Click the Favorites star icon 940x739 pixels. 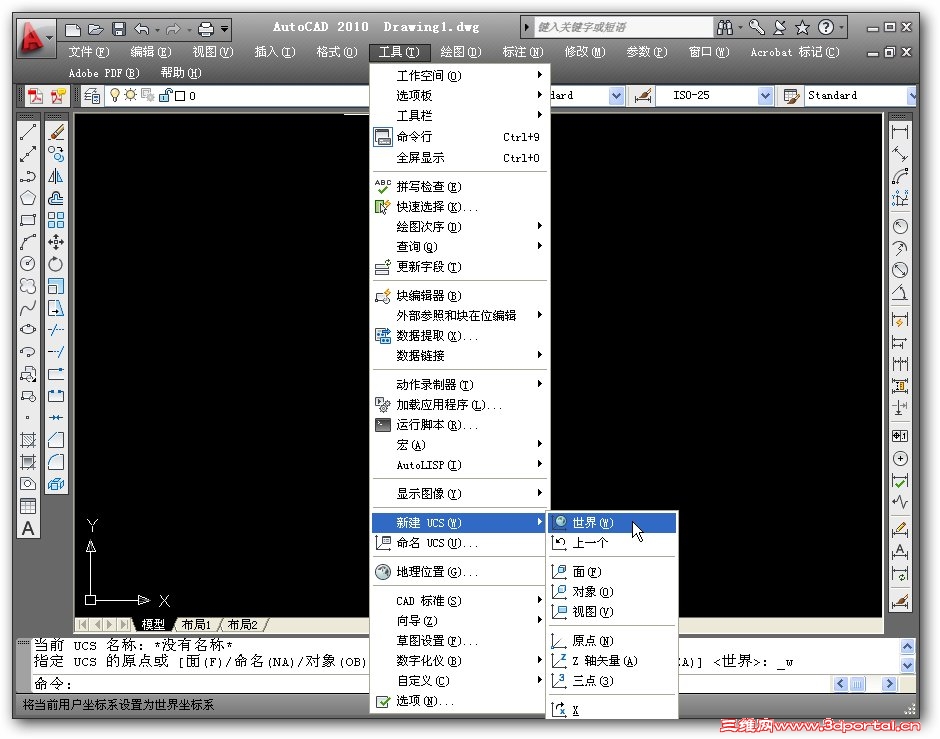(802, 28)
